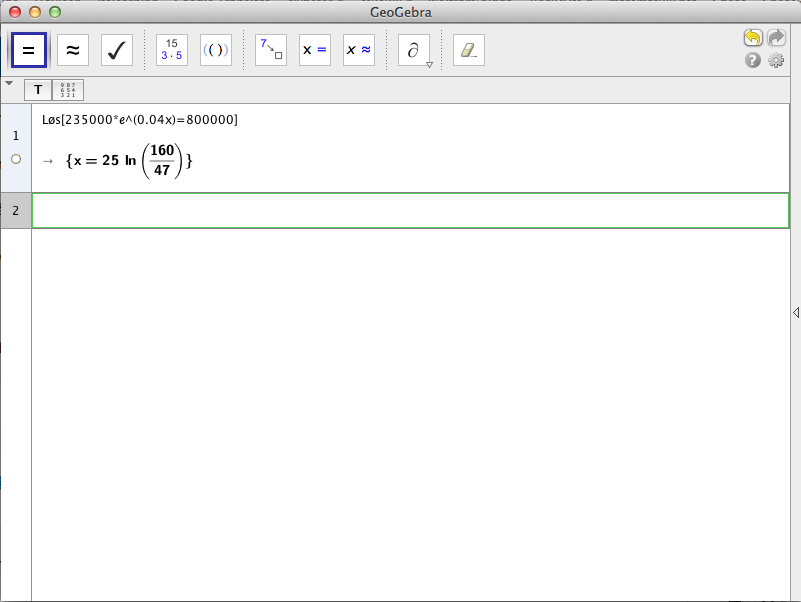
Task: Select the Evaluate (=) tool
Action: [x=28, y=50]
